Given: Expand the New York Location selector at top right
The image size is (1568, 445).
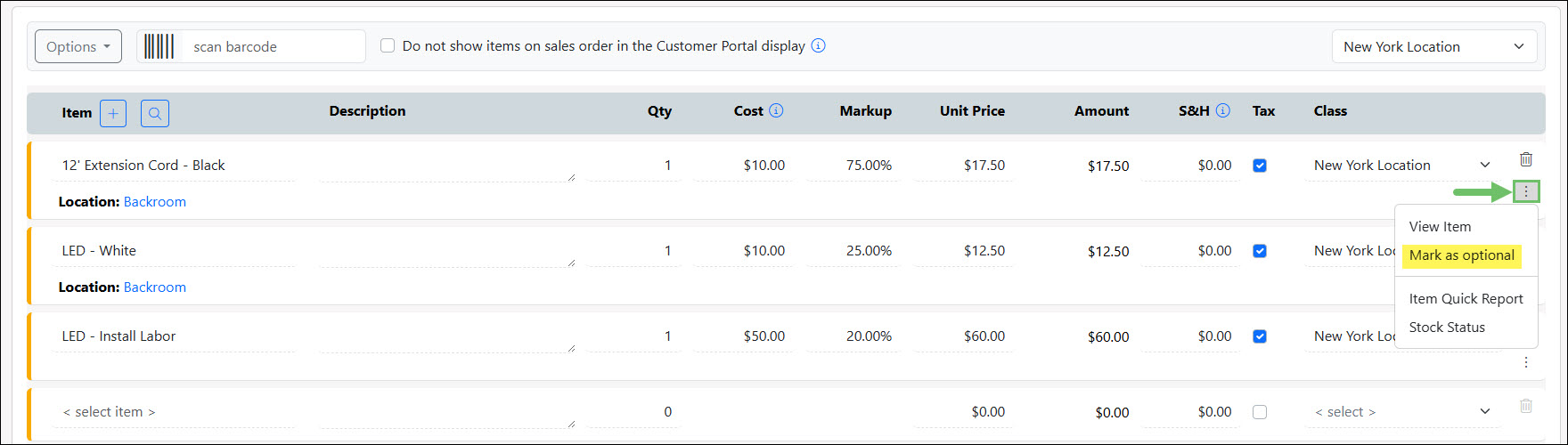Looking at the screenshot, I should [1434, 46].
